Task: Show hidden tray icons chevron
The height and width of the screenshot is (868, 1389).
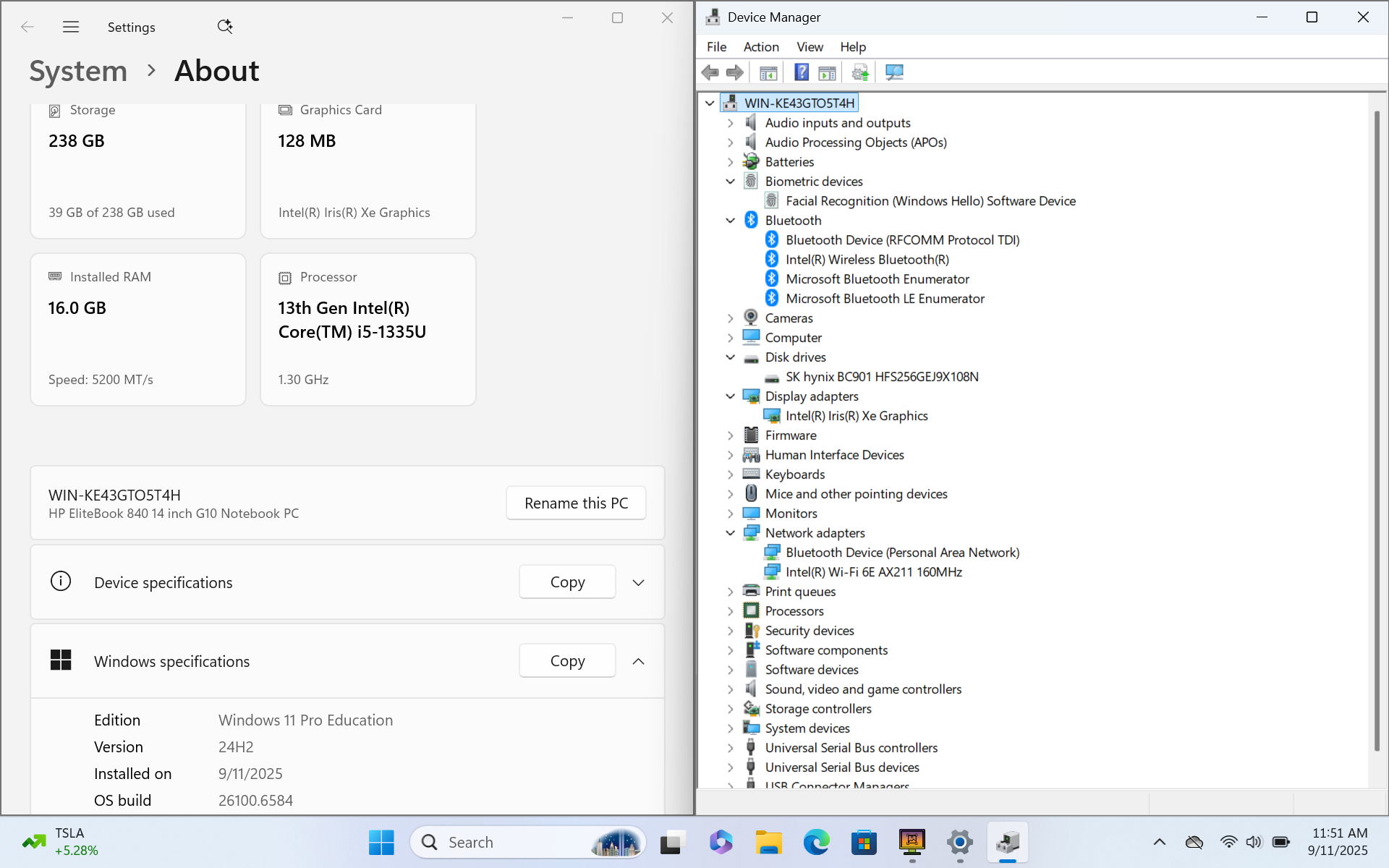Action: (1160, 842)
